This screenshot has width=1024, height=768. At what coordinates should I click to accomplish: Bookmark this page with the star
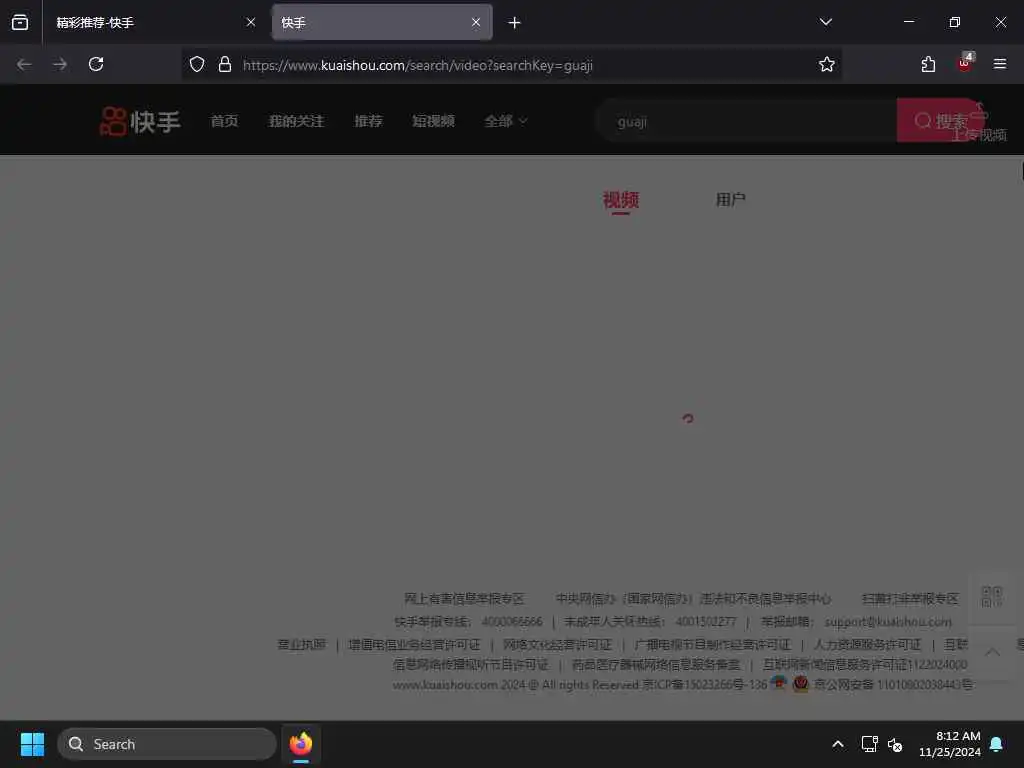coord(827,64)
